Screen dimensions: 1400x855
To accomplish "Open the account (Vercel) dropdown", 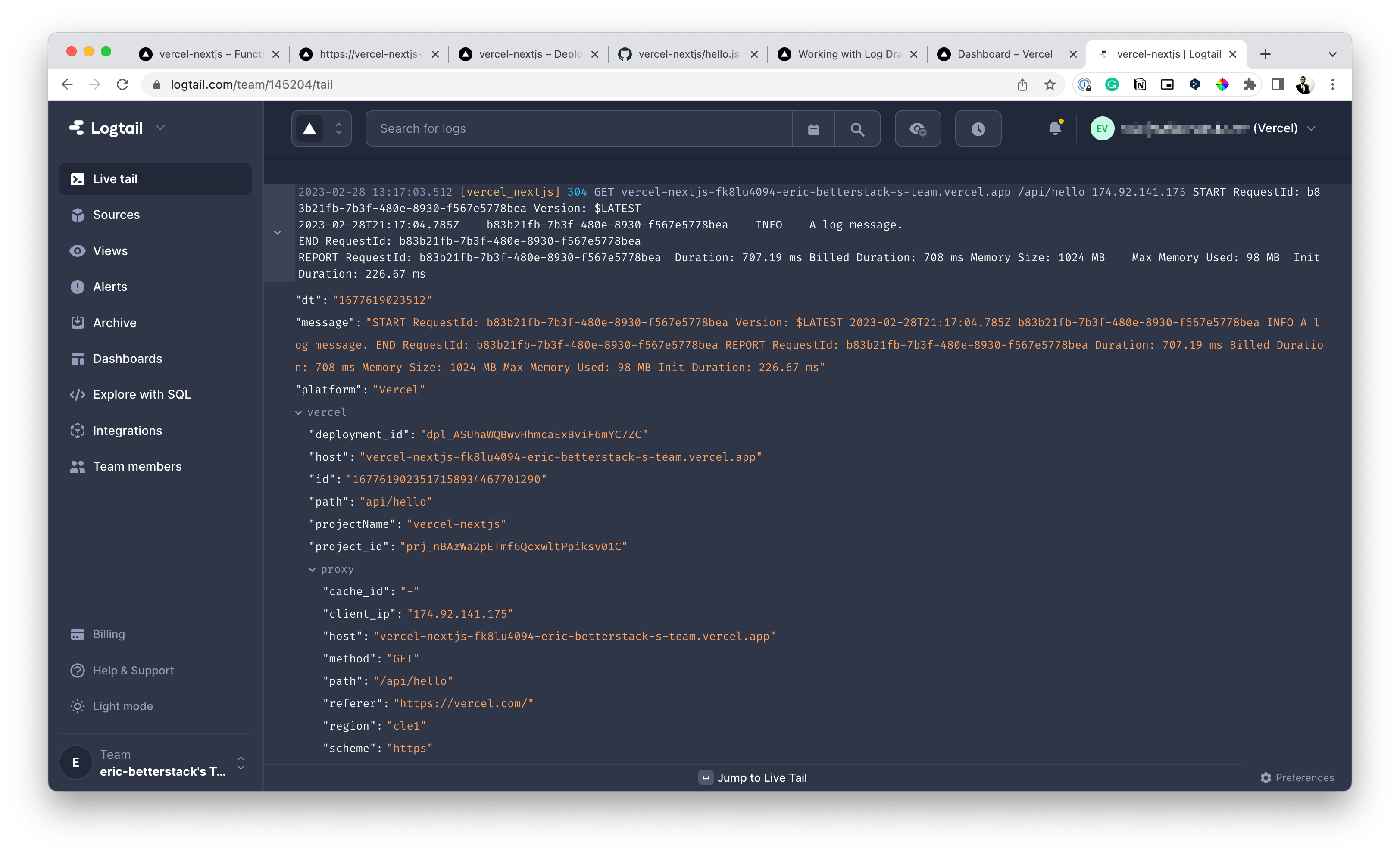I will point(1203,128).
